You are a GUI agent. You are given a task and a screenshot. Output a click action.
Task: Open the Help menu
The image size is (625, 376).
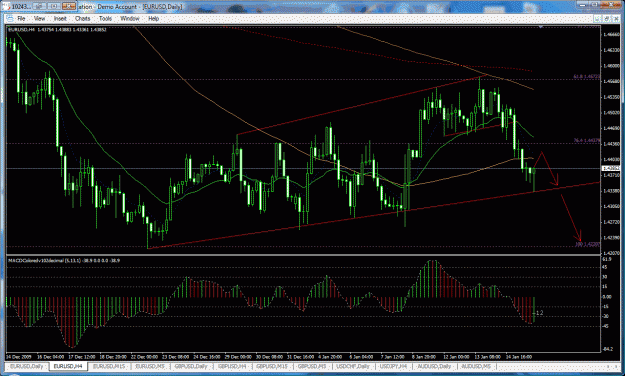(x=153, y=18)
